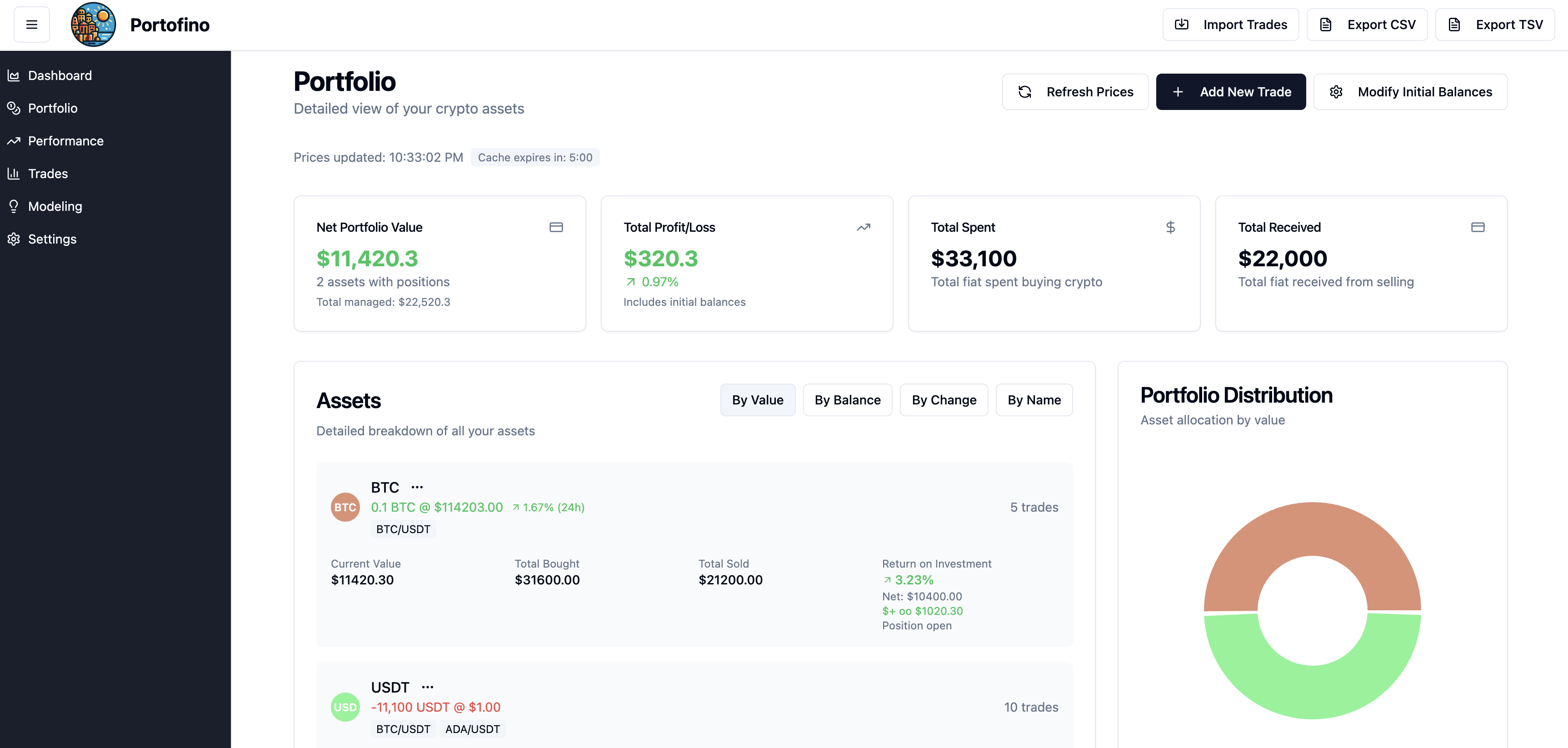Click BTC Total Bought $31600.00
The height and width of the screenshot is (748, 1568).
[547, 580]
